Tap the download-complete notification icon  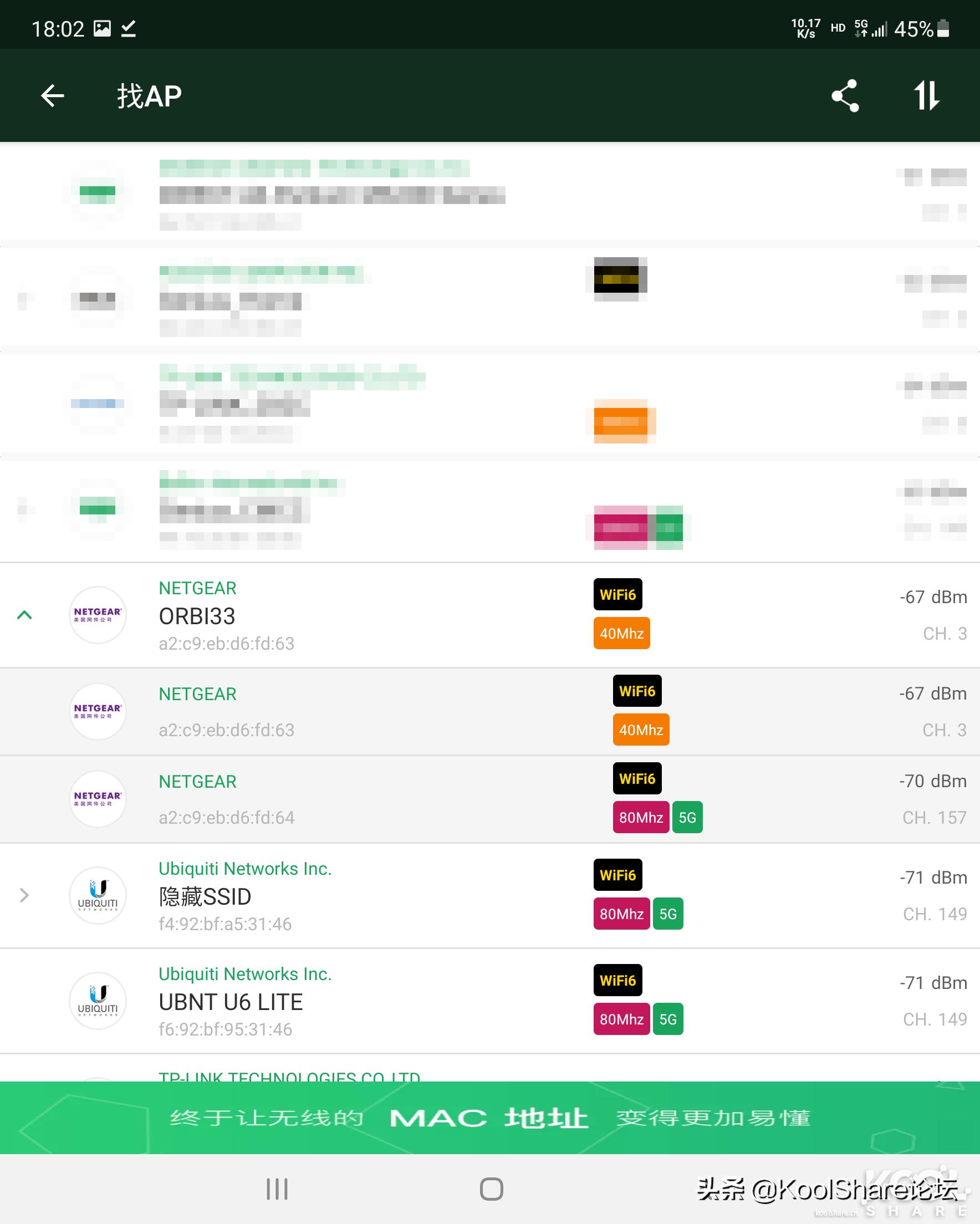point(129,28)
